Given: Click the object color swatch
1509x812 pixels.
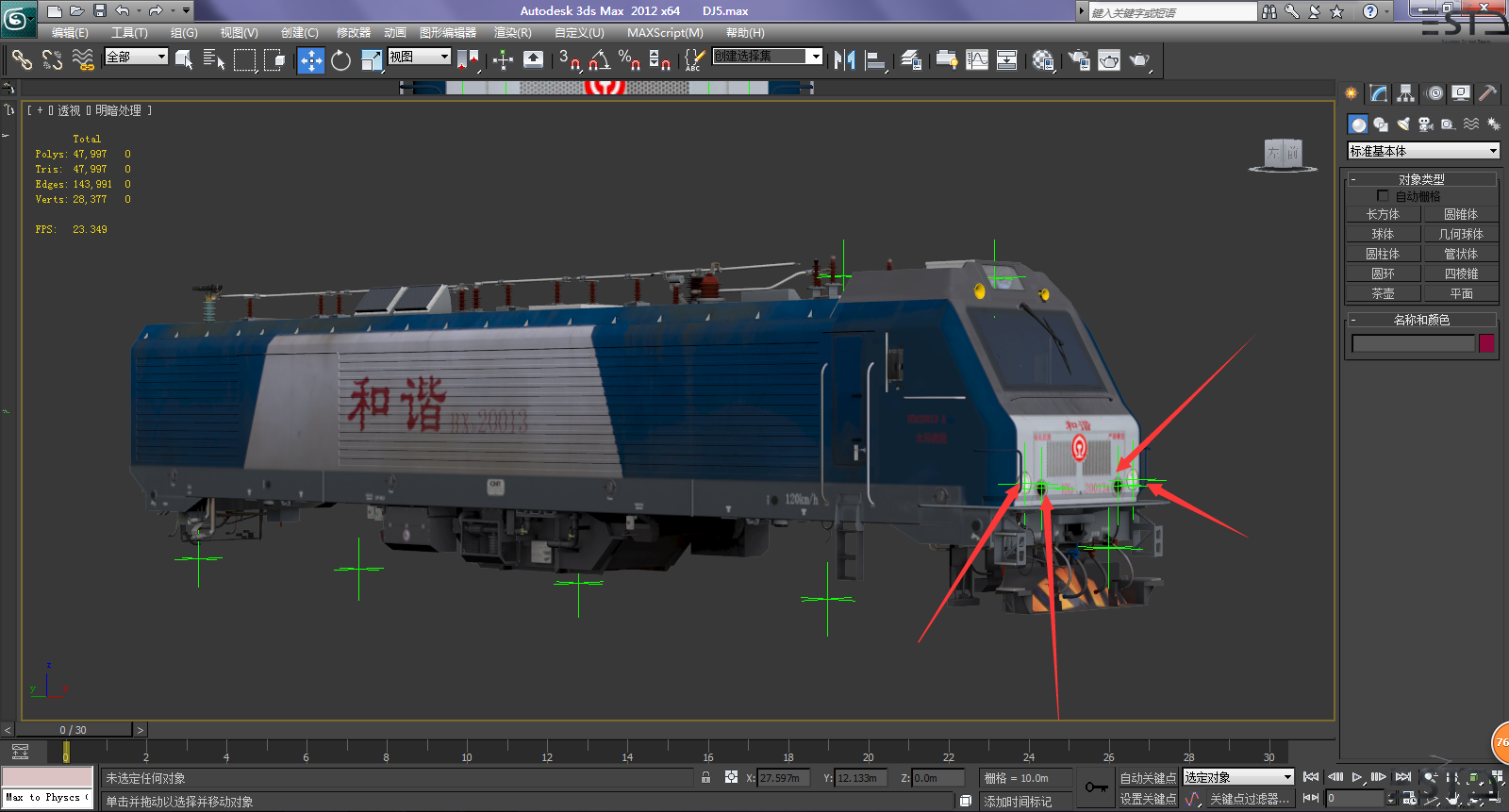Looking at the screenshot, I should [x=1486, y=343].
